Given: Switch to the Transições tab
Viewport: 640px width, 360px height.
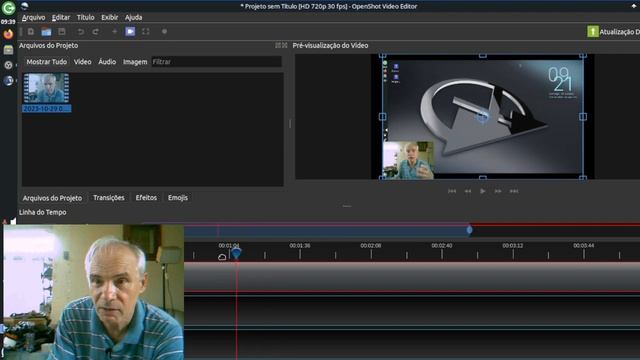Looking at the screenshot, I should [109, 198].
